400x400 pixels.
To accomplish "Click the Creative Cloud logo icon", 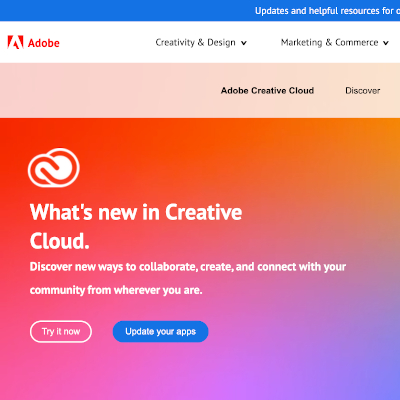I will coord(54,168).
